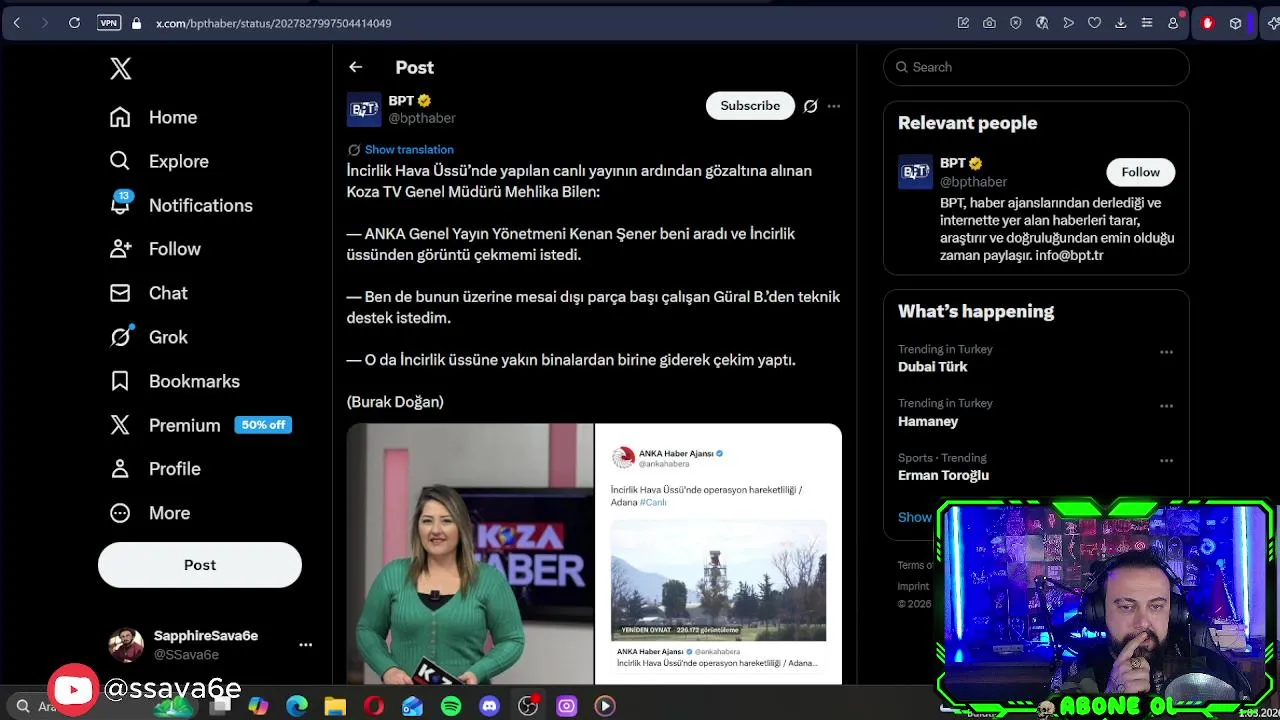Open the easy setup sliders icon
Screen dimensions: 1280x720
click(1147, 23)
